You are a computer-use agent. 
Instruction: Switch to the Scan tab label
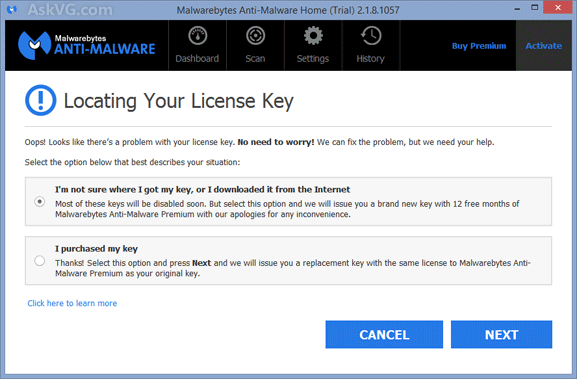point(255,59)
